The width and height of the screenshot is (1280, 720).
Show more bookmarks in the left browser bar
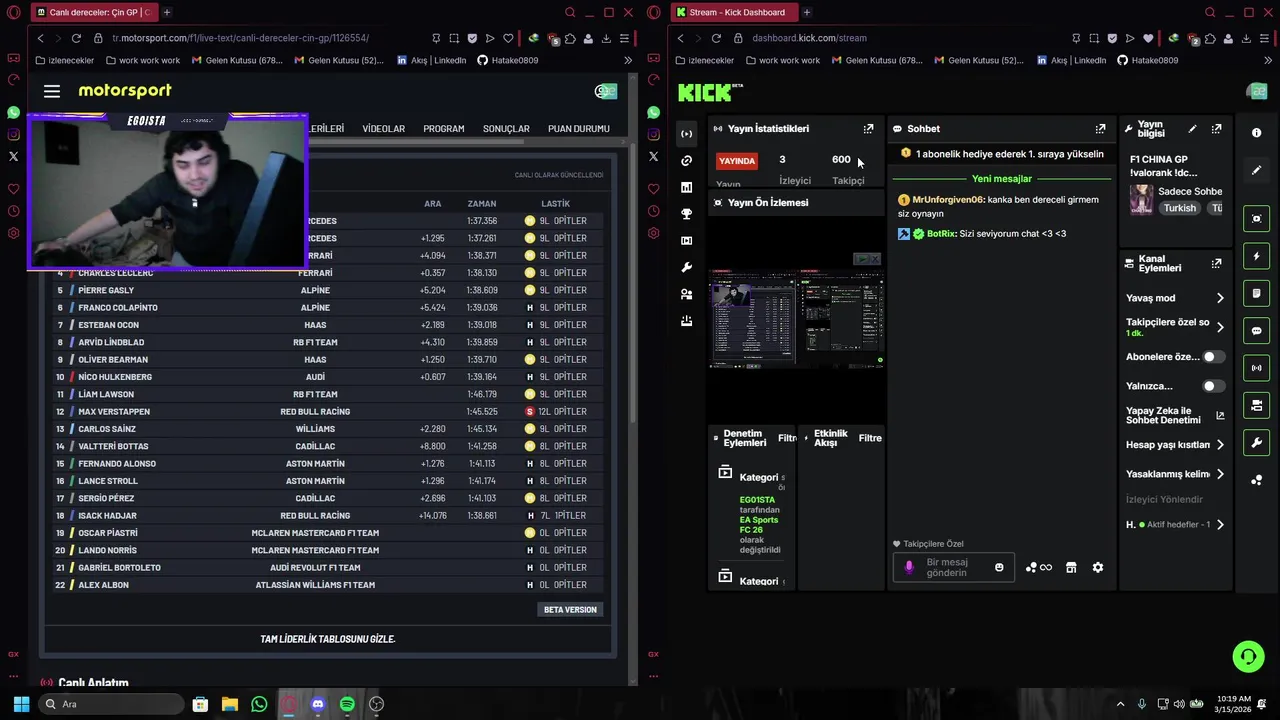pos(628,60)
